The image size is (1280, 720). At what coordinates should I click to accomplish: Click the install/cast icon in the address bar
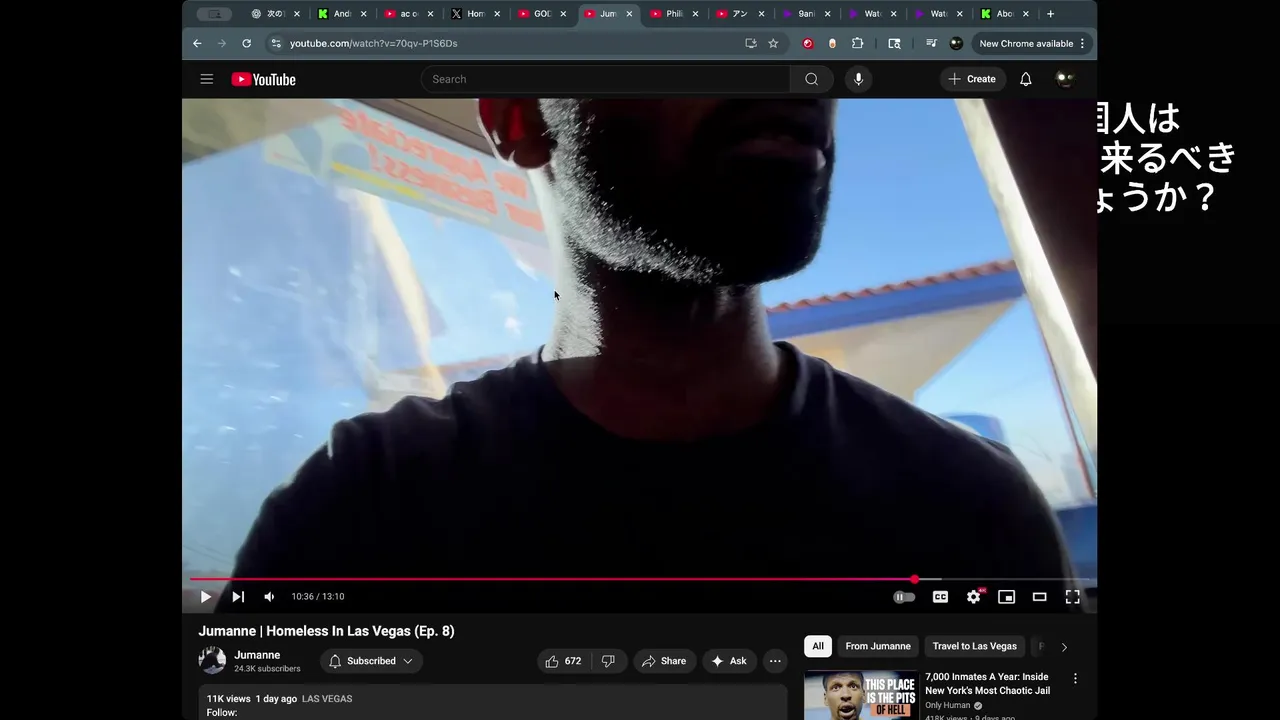click(x=751, y=43)
